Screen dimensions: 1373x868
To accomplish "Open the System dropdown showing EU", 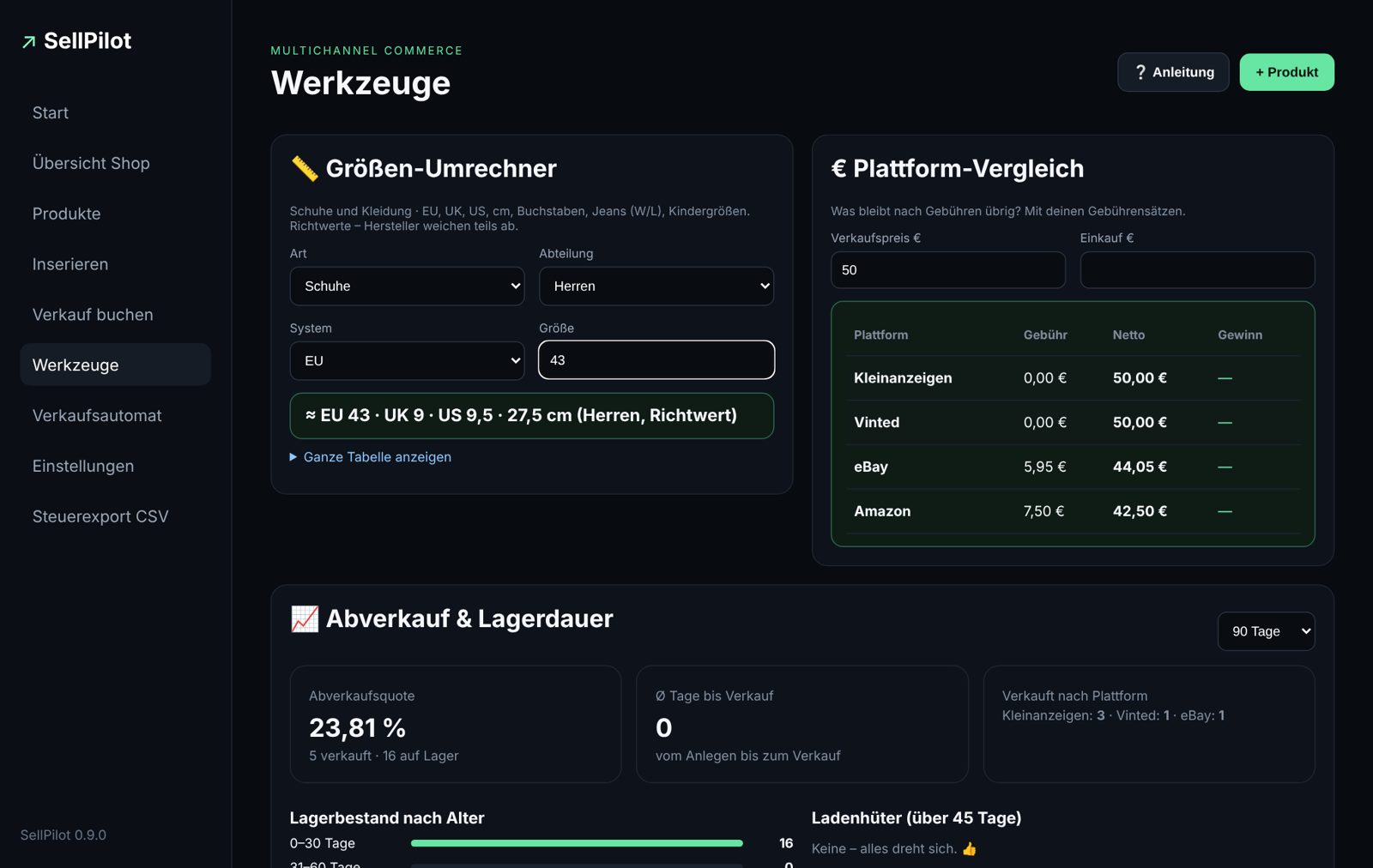I will click(408, 360).
